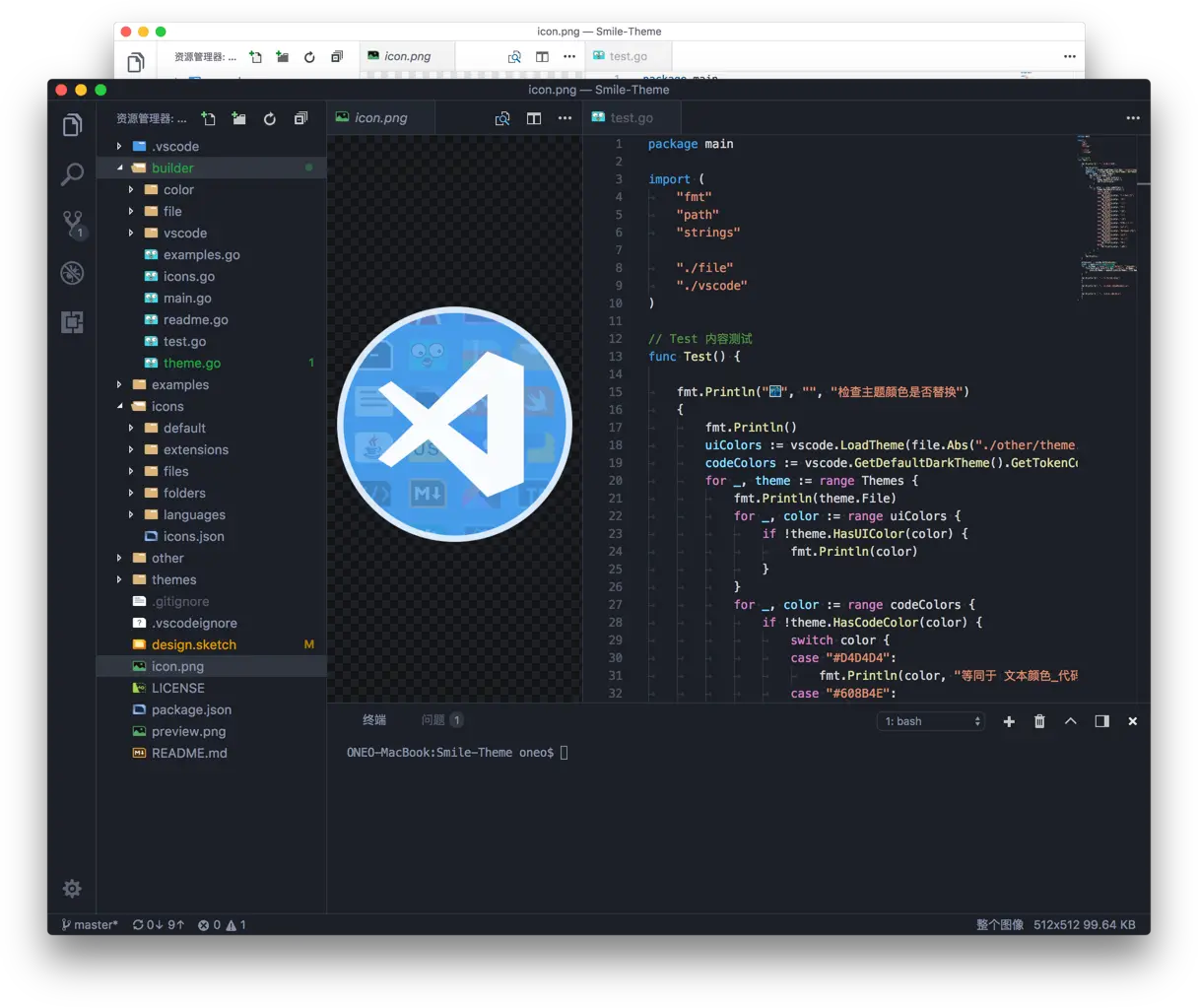
Task: Maximize the panel with the up chevron
Action: [x=1071, y=721]
